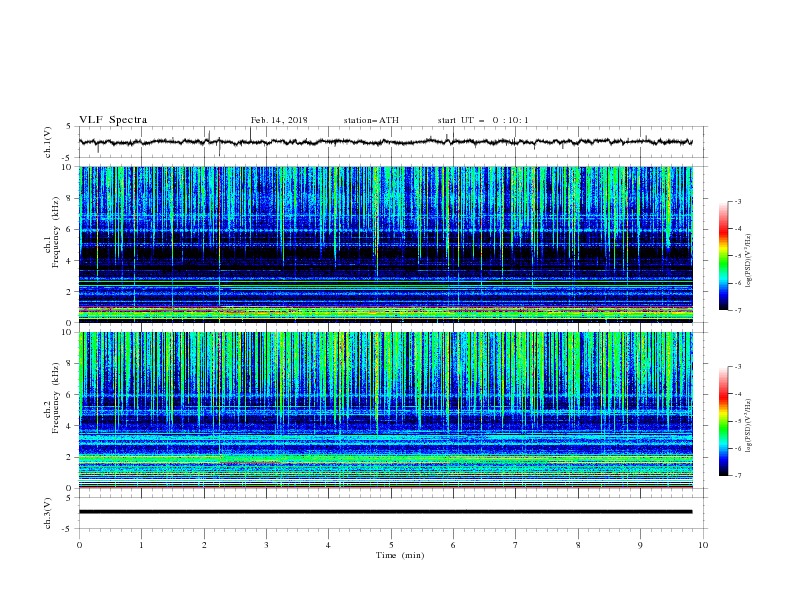Click time axis tick label "1"
Screen dimensions: 792x612
coord(141,545)
